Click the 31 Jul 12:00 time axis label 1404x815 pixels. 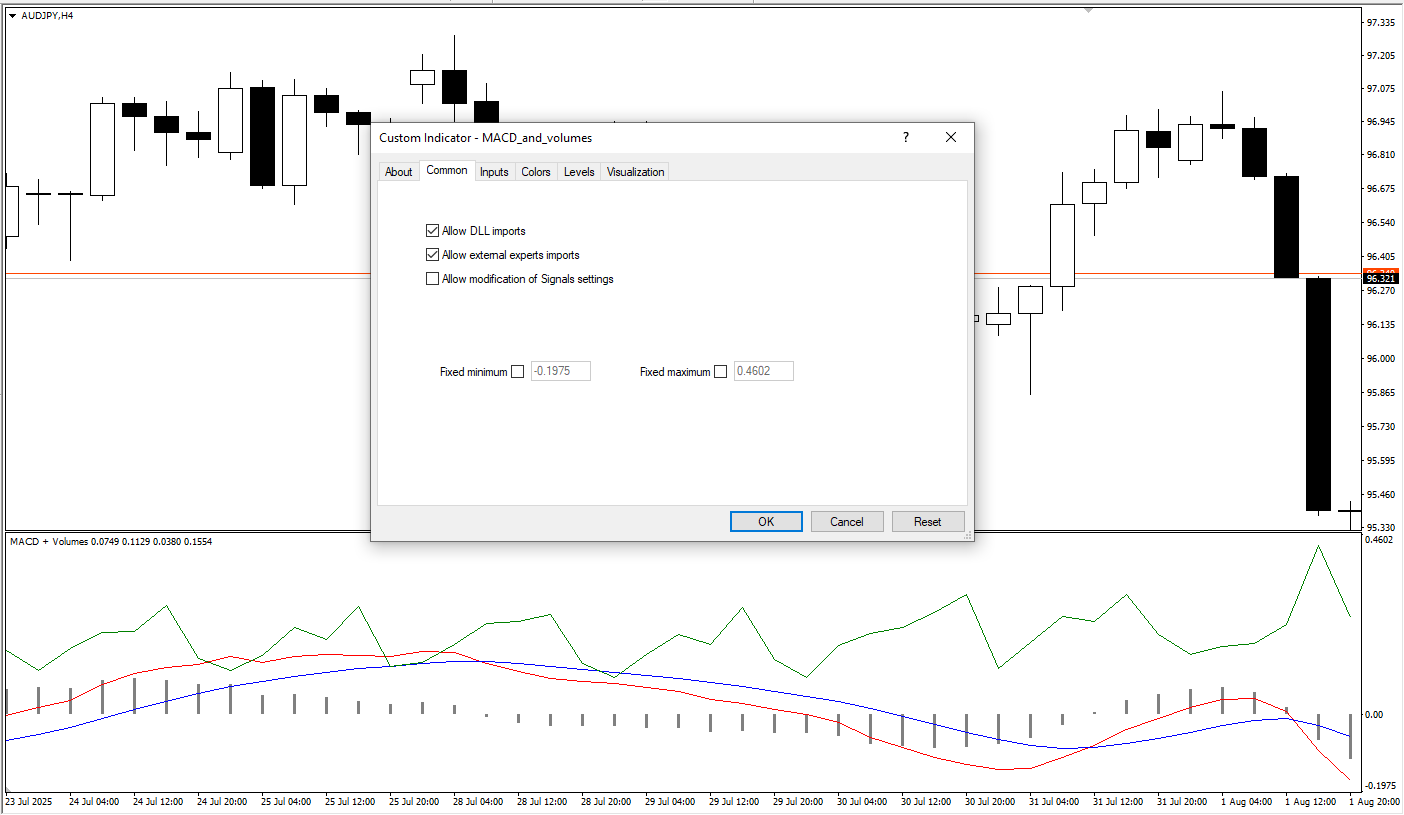coord(1118,802)
